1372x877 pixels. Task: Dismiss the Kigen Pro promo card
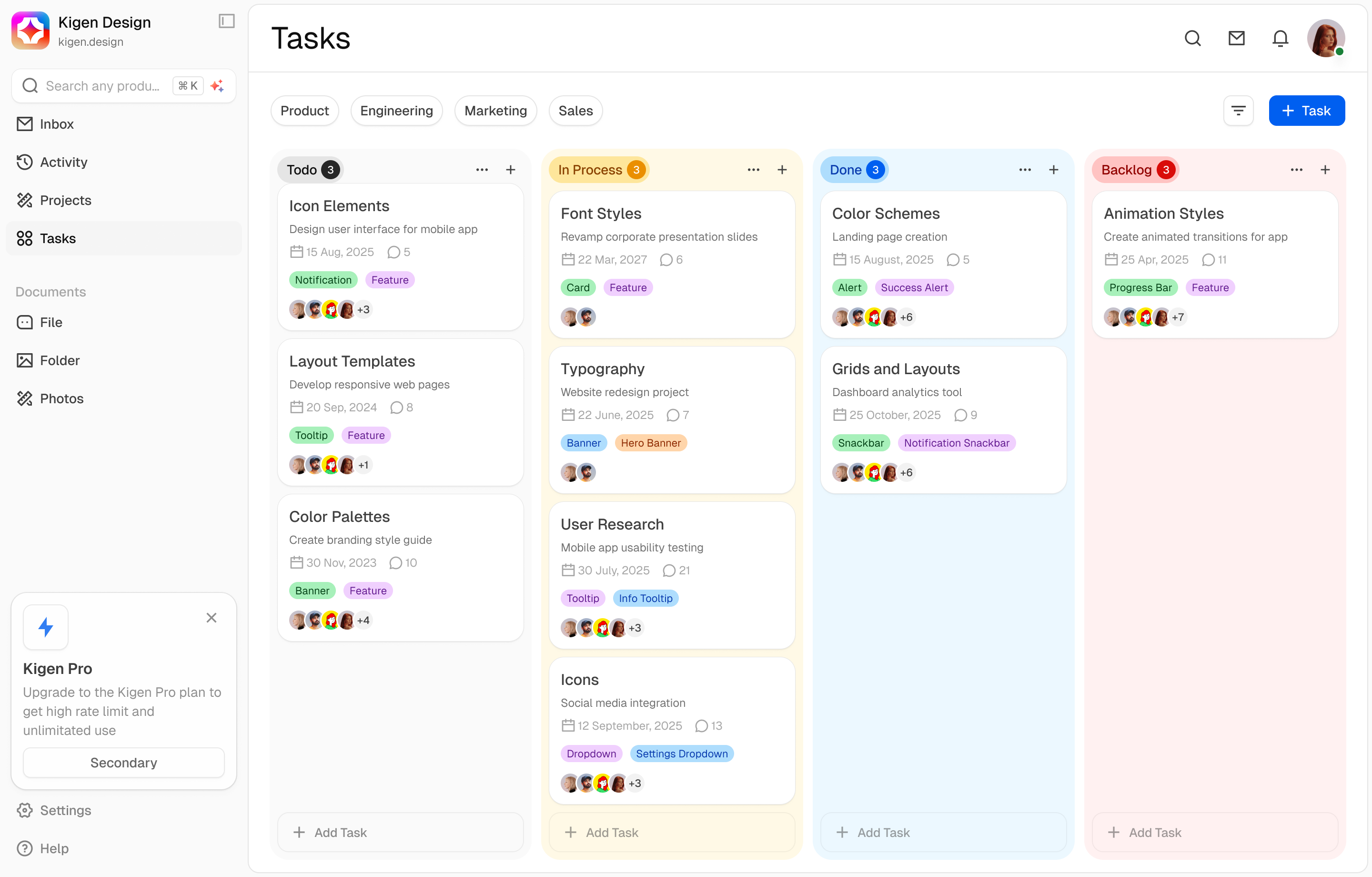[211, 618]
